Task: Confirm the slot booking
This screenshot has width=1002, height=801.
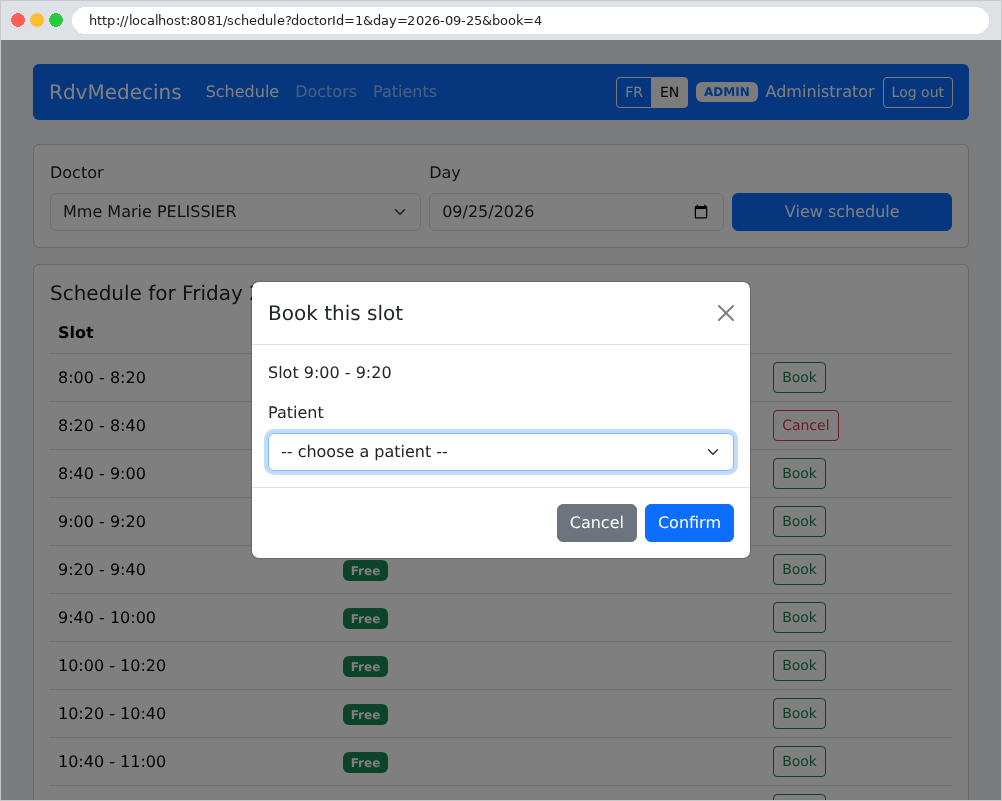Action: coord(689,523)
